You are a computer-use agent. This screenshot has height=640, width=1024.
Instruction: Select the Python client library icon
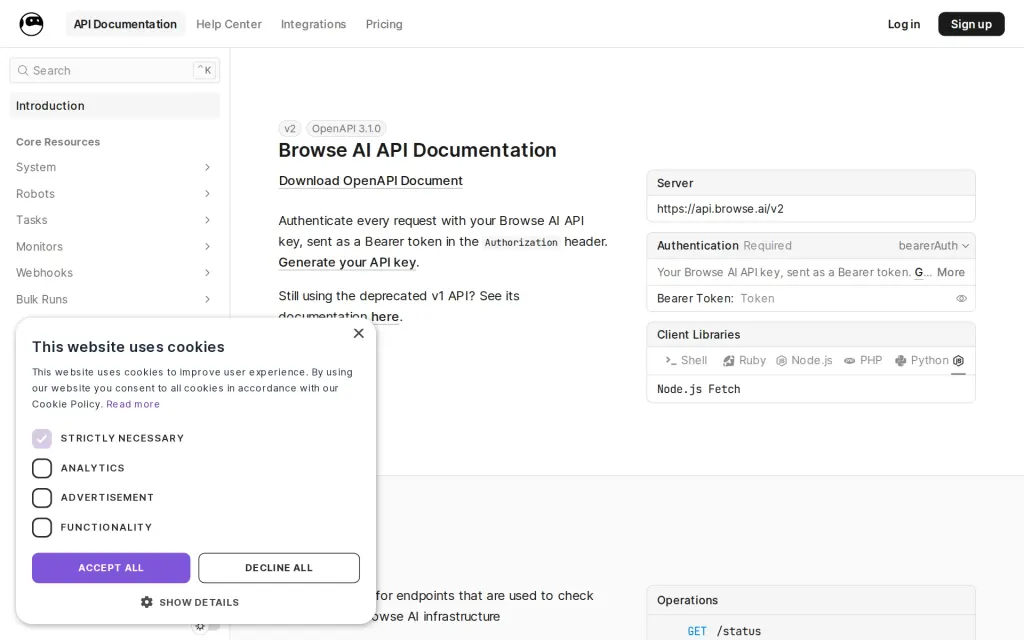pyautogui.click(x=901, y=360)
